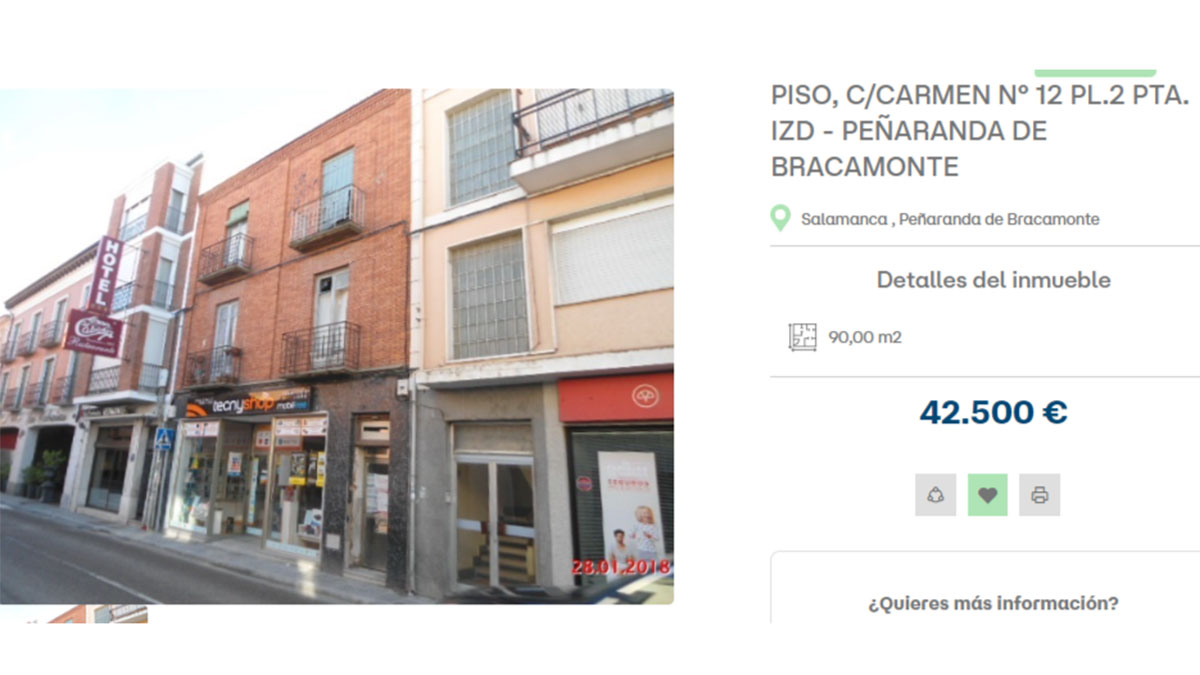Screen dimensions: 1200x675
Task: Print the listing with the printer icon
Action: (1039, 495)
